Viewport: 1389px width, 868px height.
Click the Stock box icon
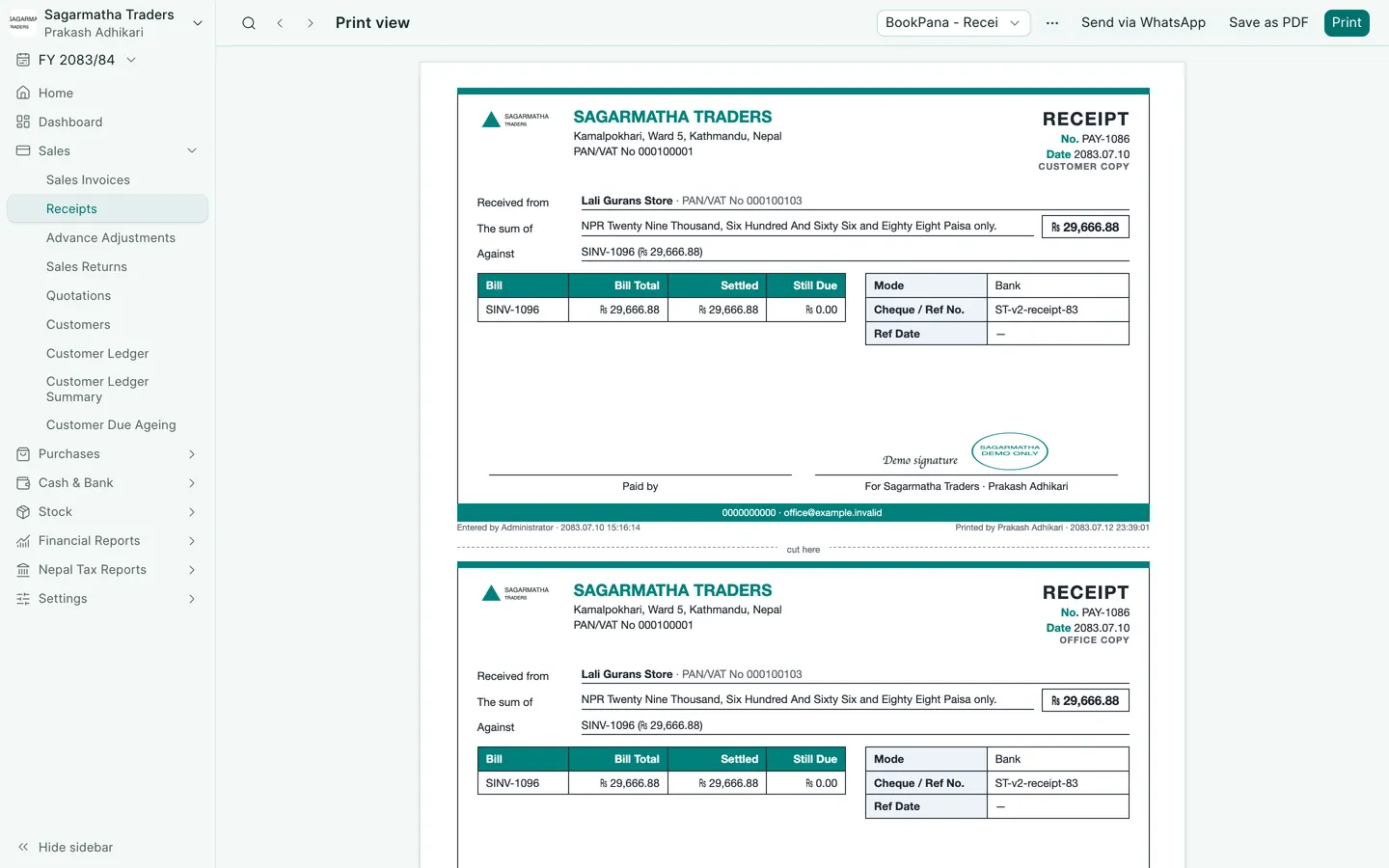tap(23, 512)
